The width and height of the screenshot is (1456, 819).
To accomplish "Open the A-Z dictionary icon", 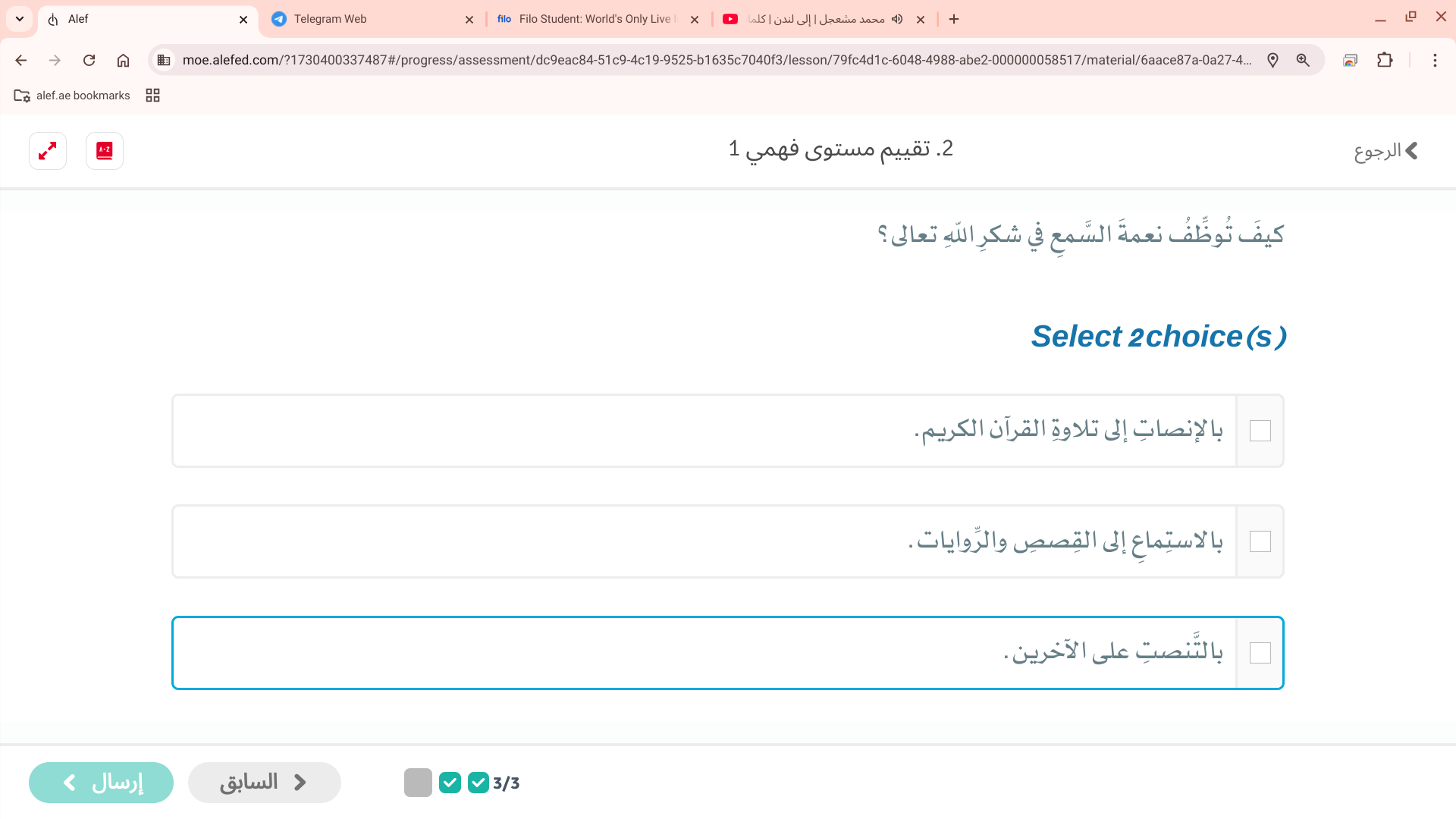I will 105,151.
